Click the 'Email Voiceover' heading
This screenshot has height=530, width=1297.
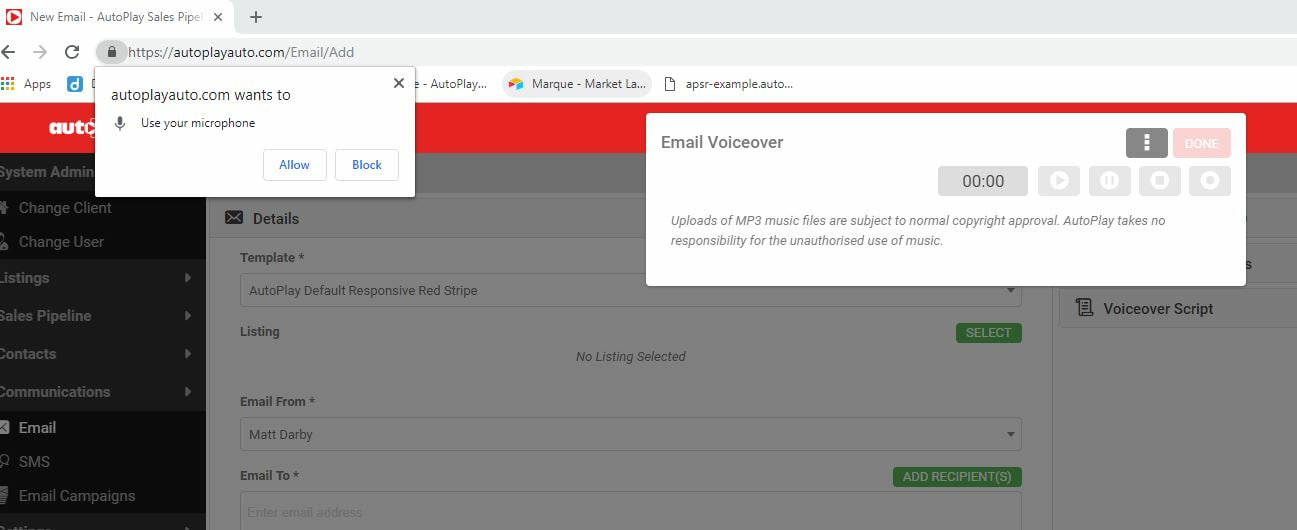pyautogui.click(x=722, y=142)
